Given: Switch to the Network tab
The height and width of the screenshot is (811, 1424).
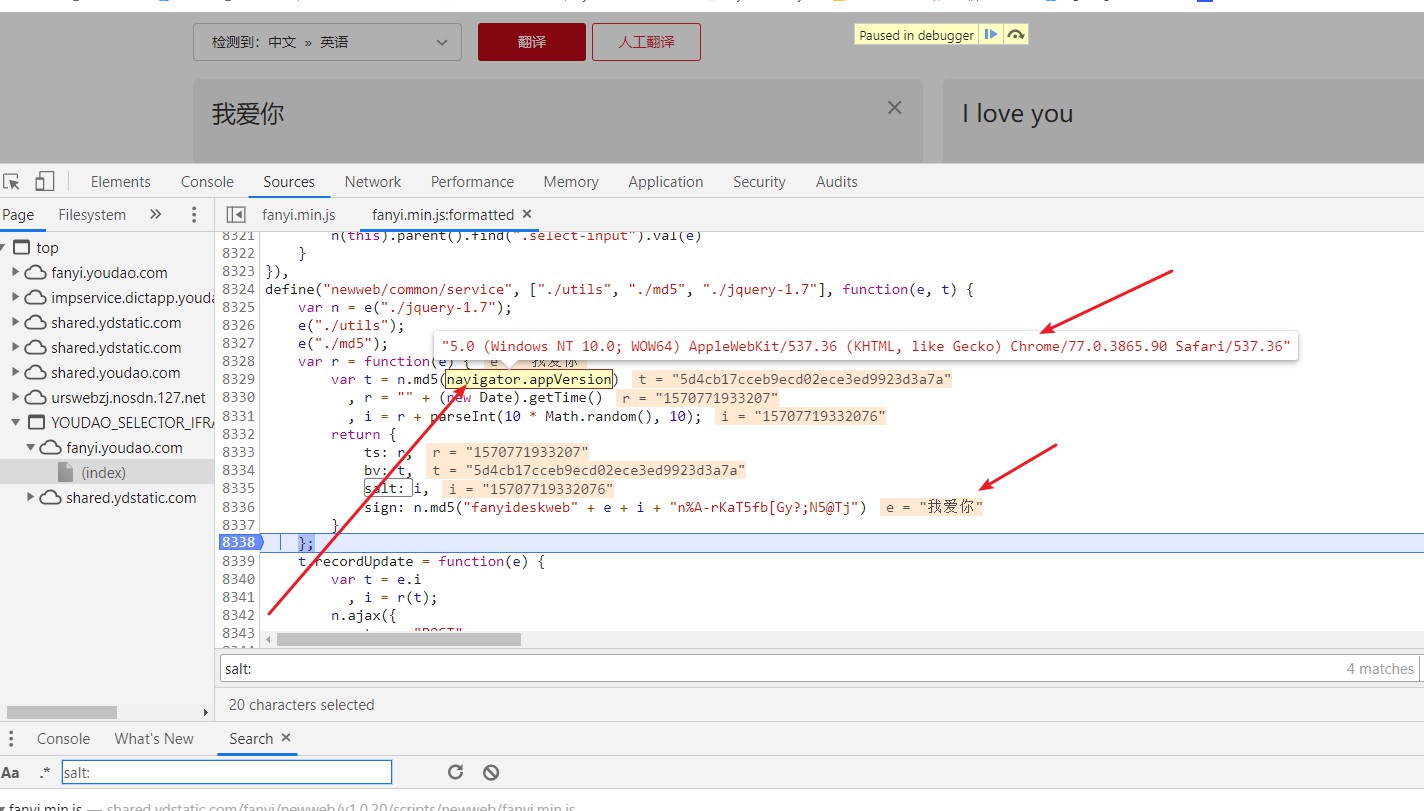Looking at the screenshot, I should point(373,181).
